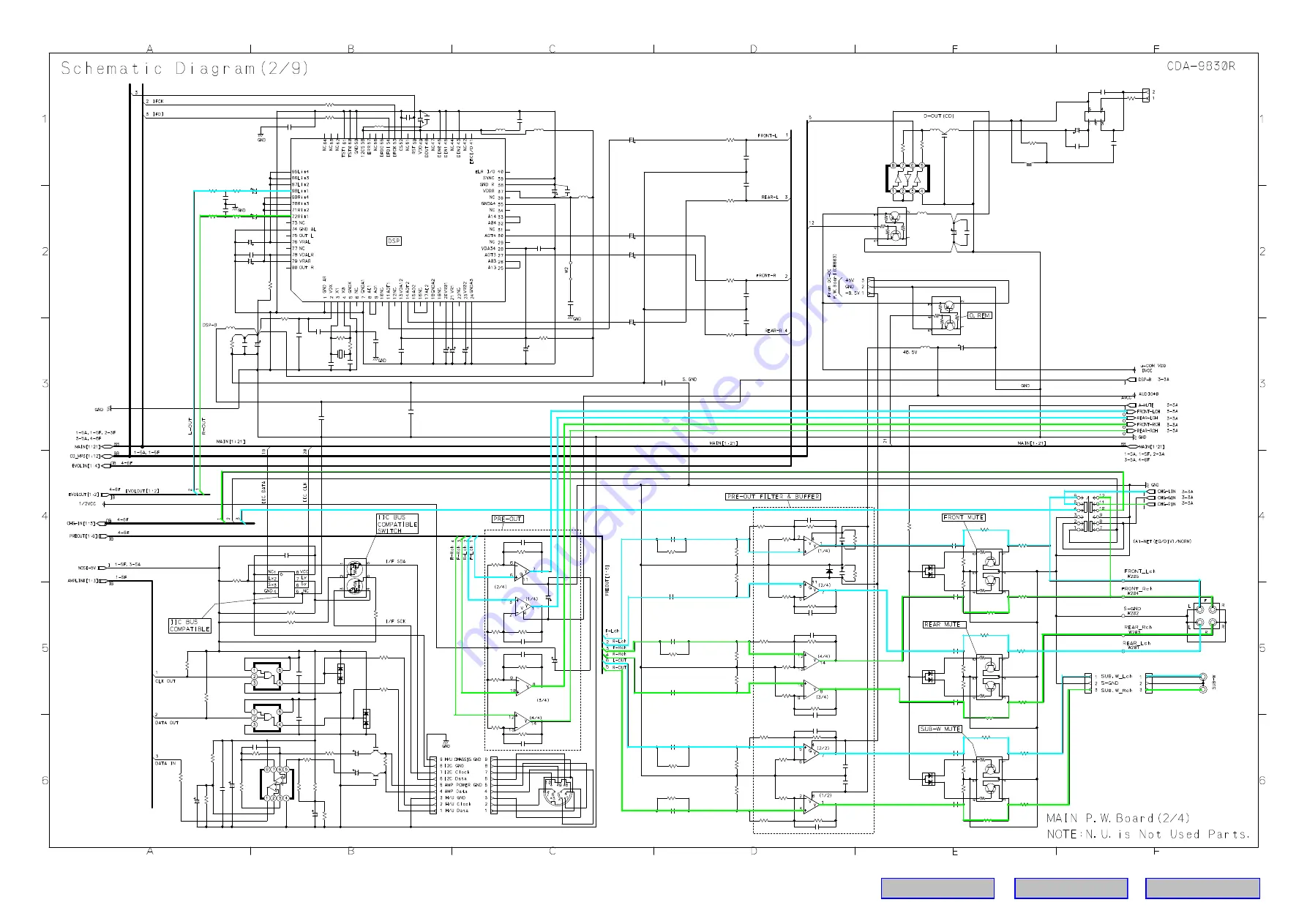1307x924 pixels.
Task: Click the 'FRONT_Rch' output label
Action: tap(1138, 589)
